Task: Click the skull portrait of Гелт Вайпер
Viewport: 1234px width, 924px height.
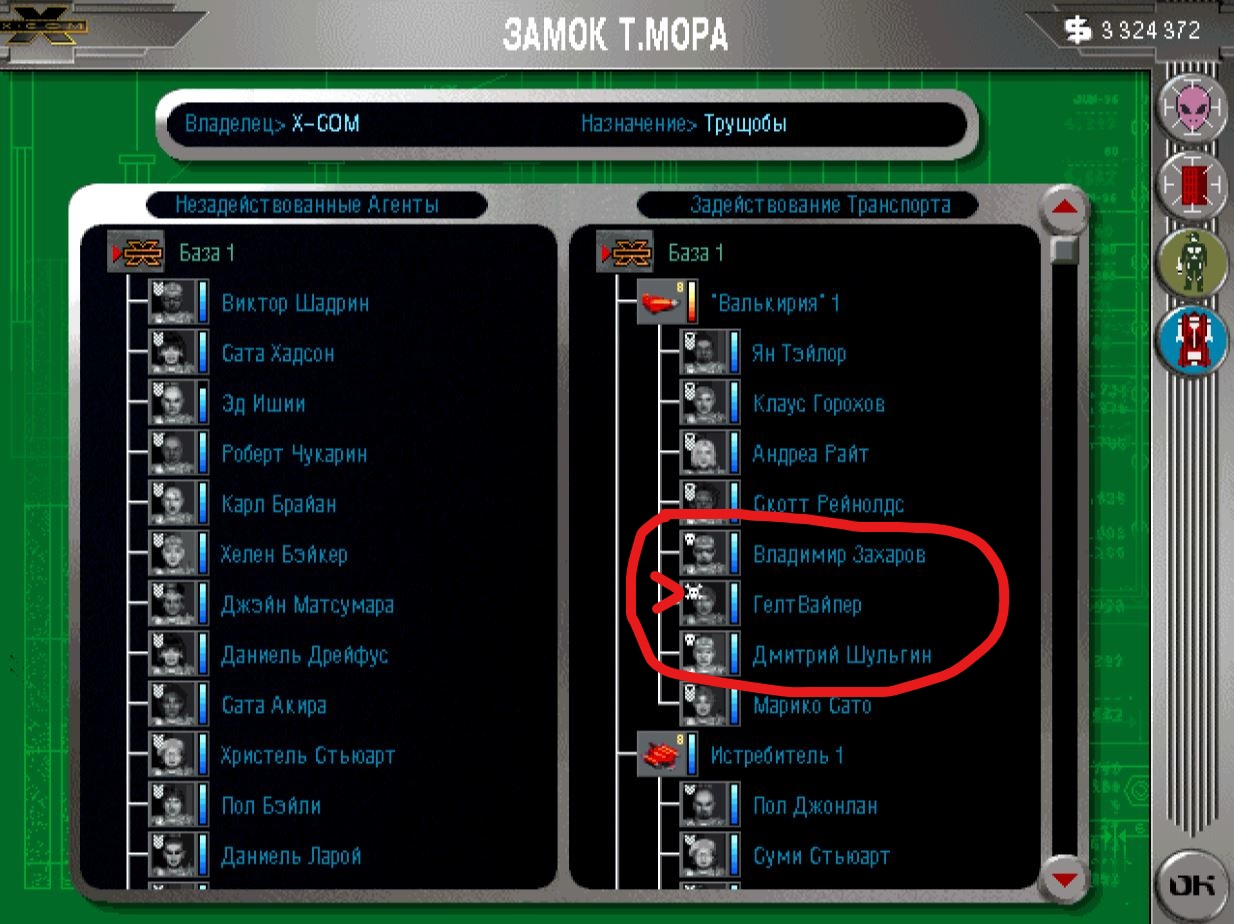Action: click(704, 604)
